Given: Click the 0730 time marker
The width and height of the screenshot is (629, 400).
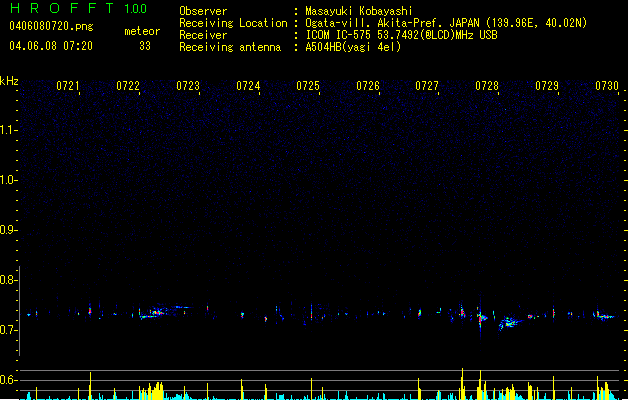Looking at the screenshot, I should pos(607,86).
